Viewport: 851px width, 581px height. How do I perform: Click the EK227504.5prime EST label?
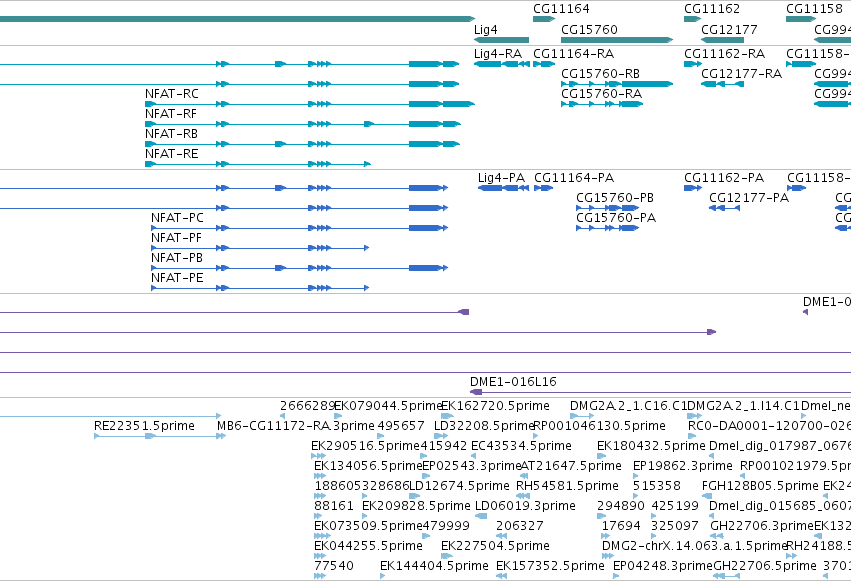pyautogui.click(x=495, y=546)
